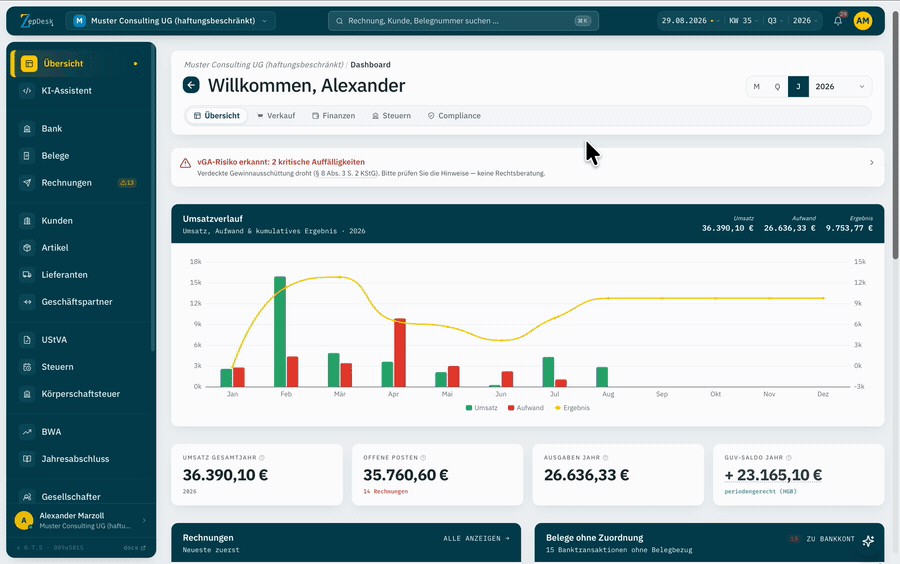This screenshot has height=564, width=900.
Task: Click the sparkle AI icon in Belege panel
Action: point(868,540)
